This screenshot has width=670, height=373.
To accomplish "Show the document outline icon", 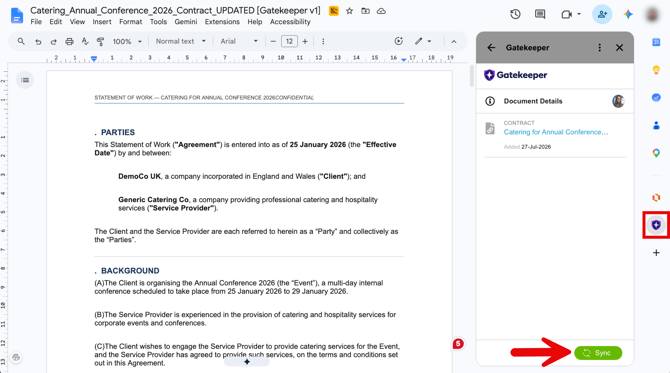I will (25, 80).
